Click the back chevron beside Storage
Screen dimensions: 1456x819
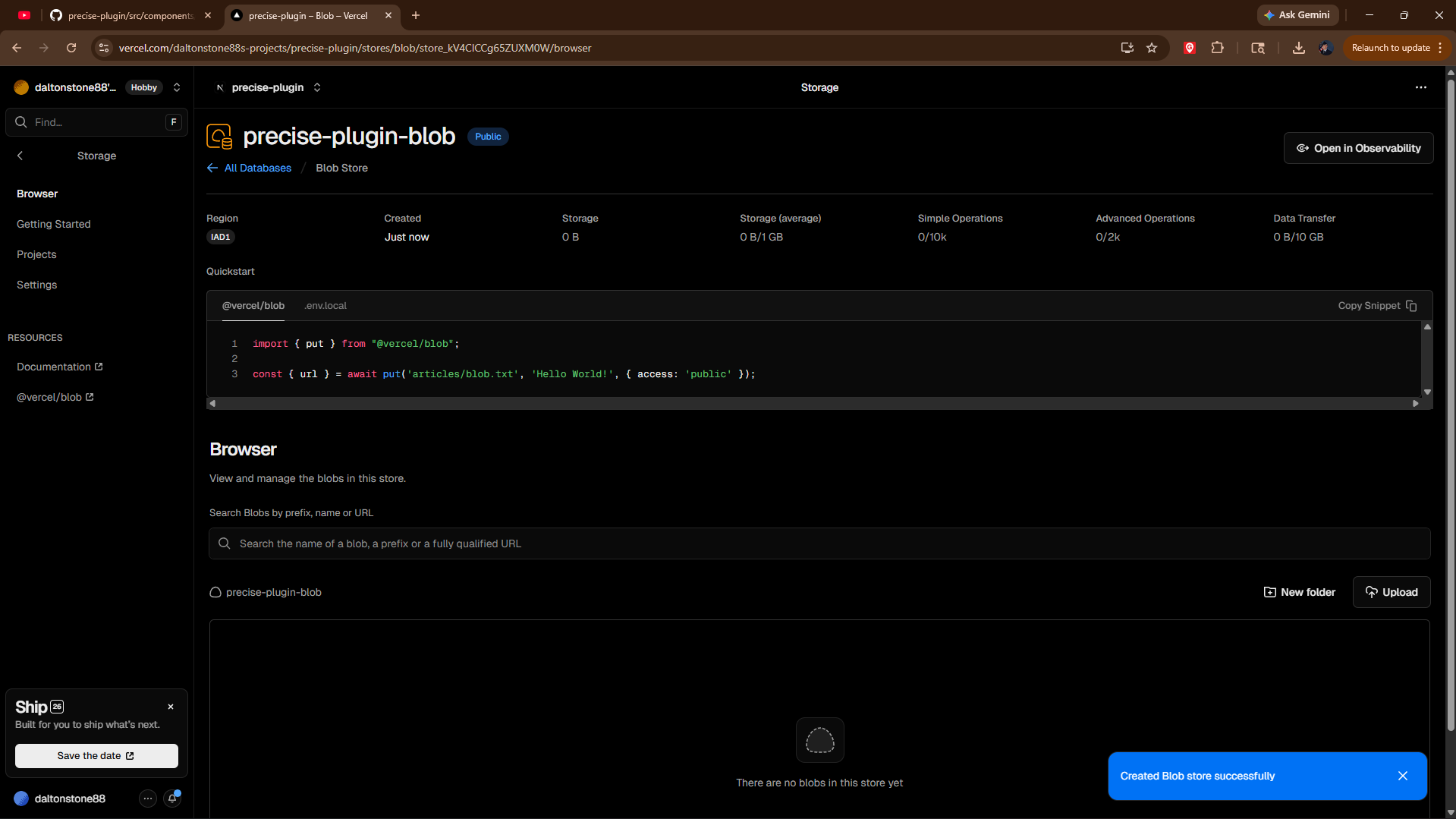pyautogui.click(x=20, y=156)
